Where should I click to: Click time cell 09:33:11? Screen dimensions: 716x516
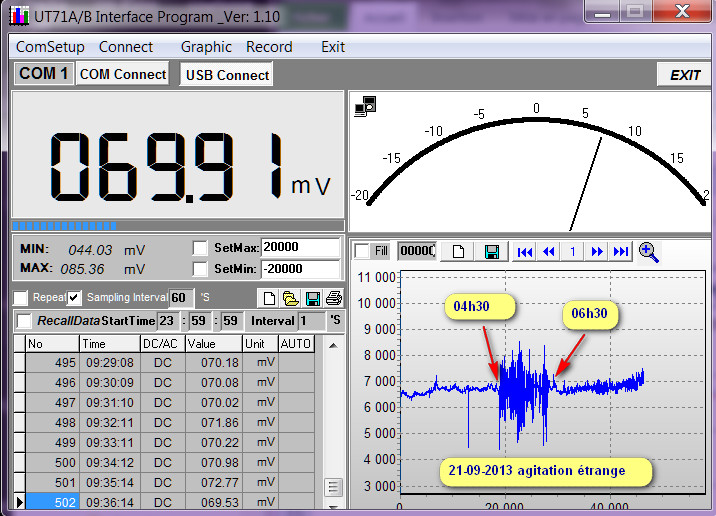click(x=110, y=443)
